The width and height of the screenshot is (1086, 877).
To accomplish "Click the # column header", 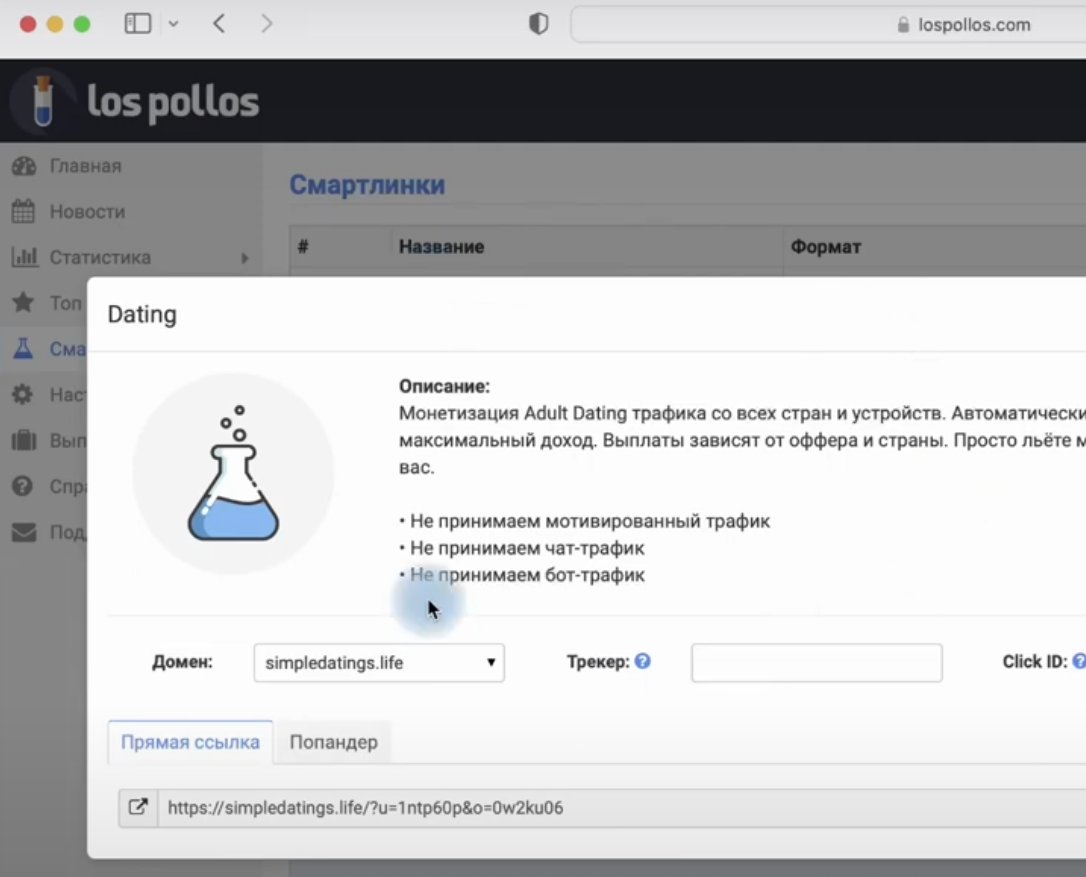I will pos(303,247).
